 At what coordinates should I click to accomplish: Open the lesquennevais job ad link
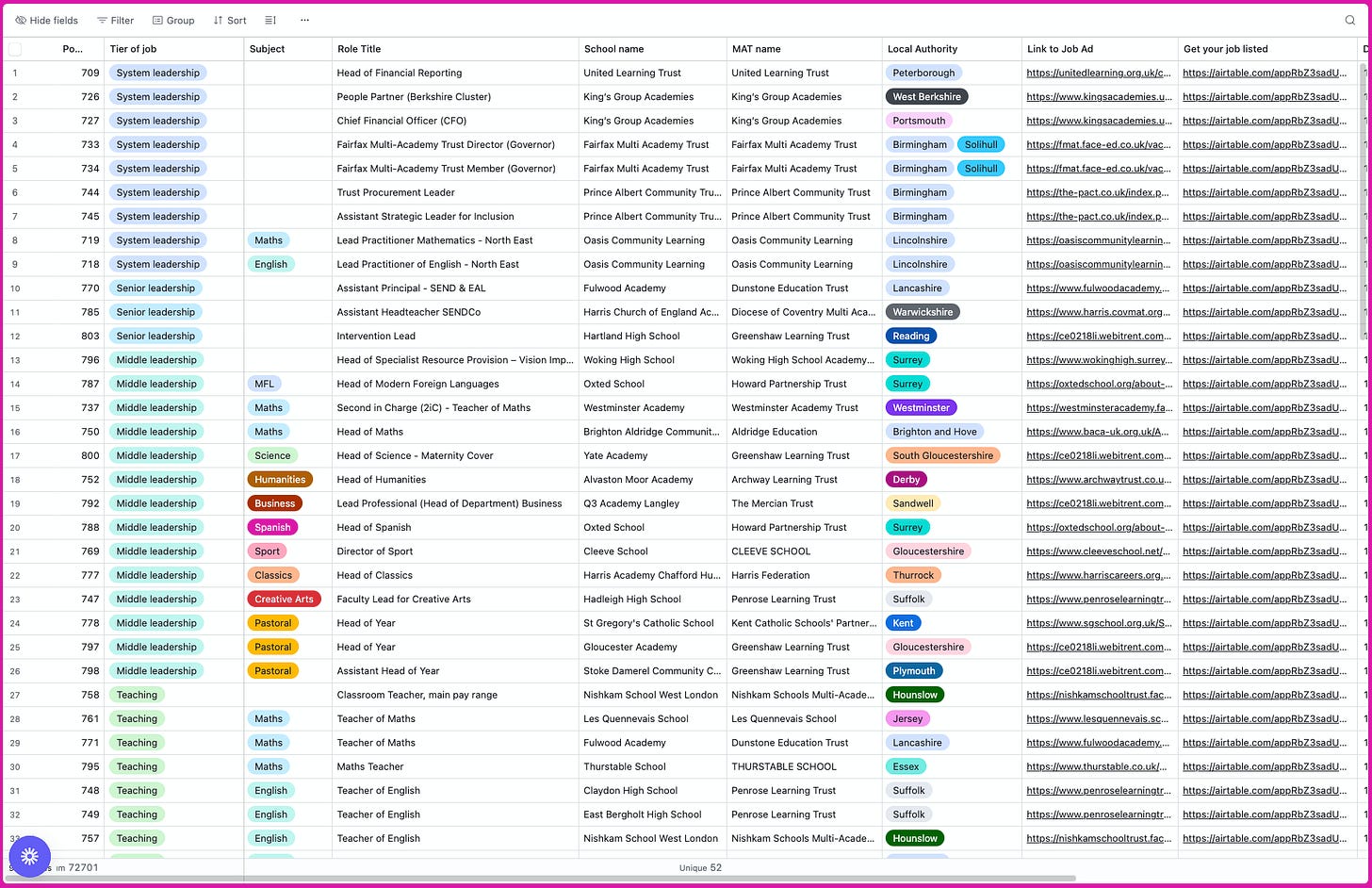pos(1099,718)
